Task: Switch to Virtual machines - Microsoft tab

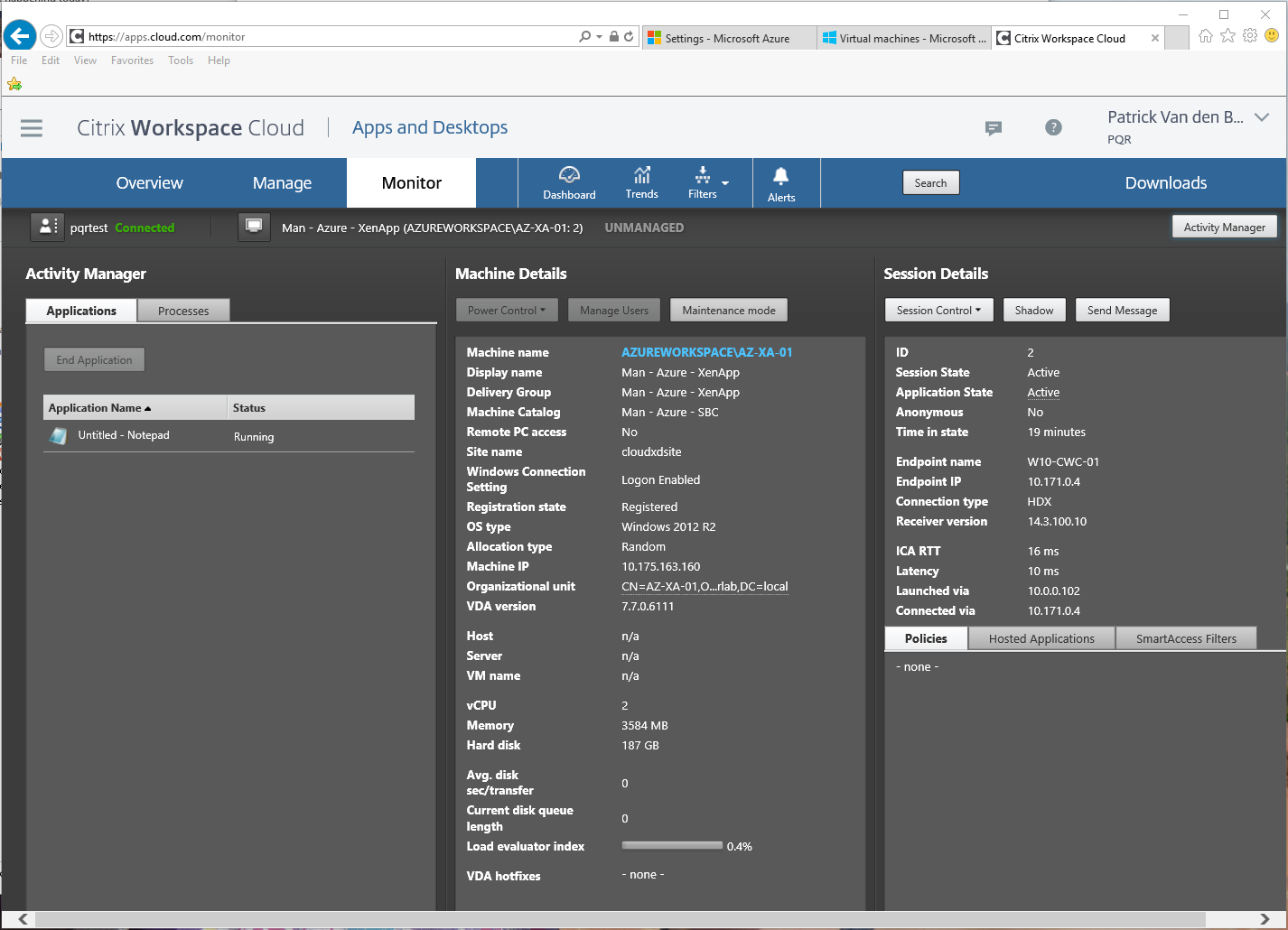Action: [x=904, y=38]
